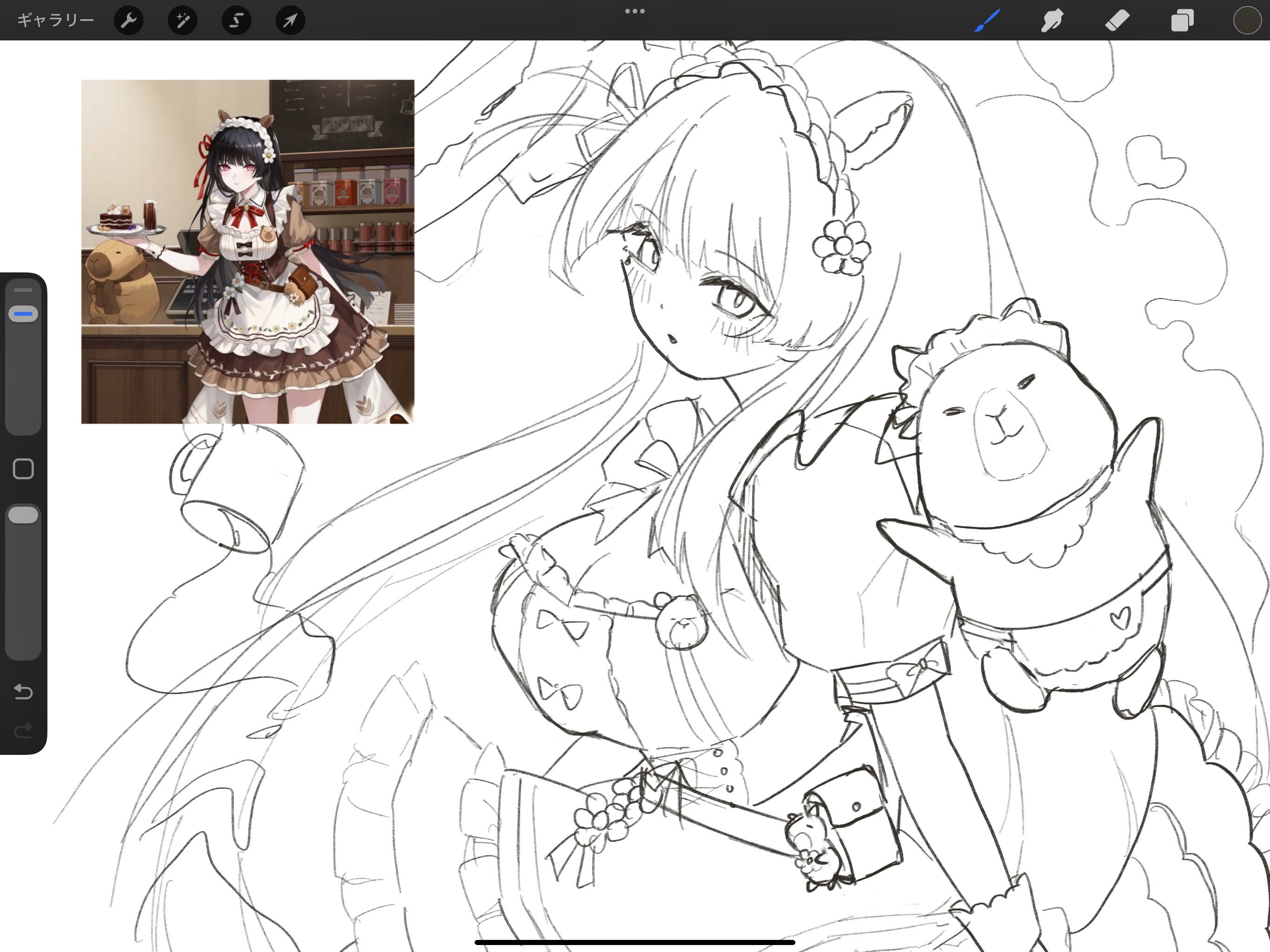Open the active color circle picker

click(x=1246, y=20)
